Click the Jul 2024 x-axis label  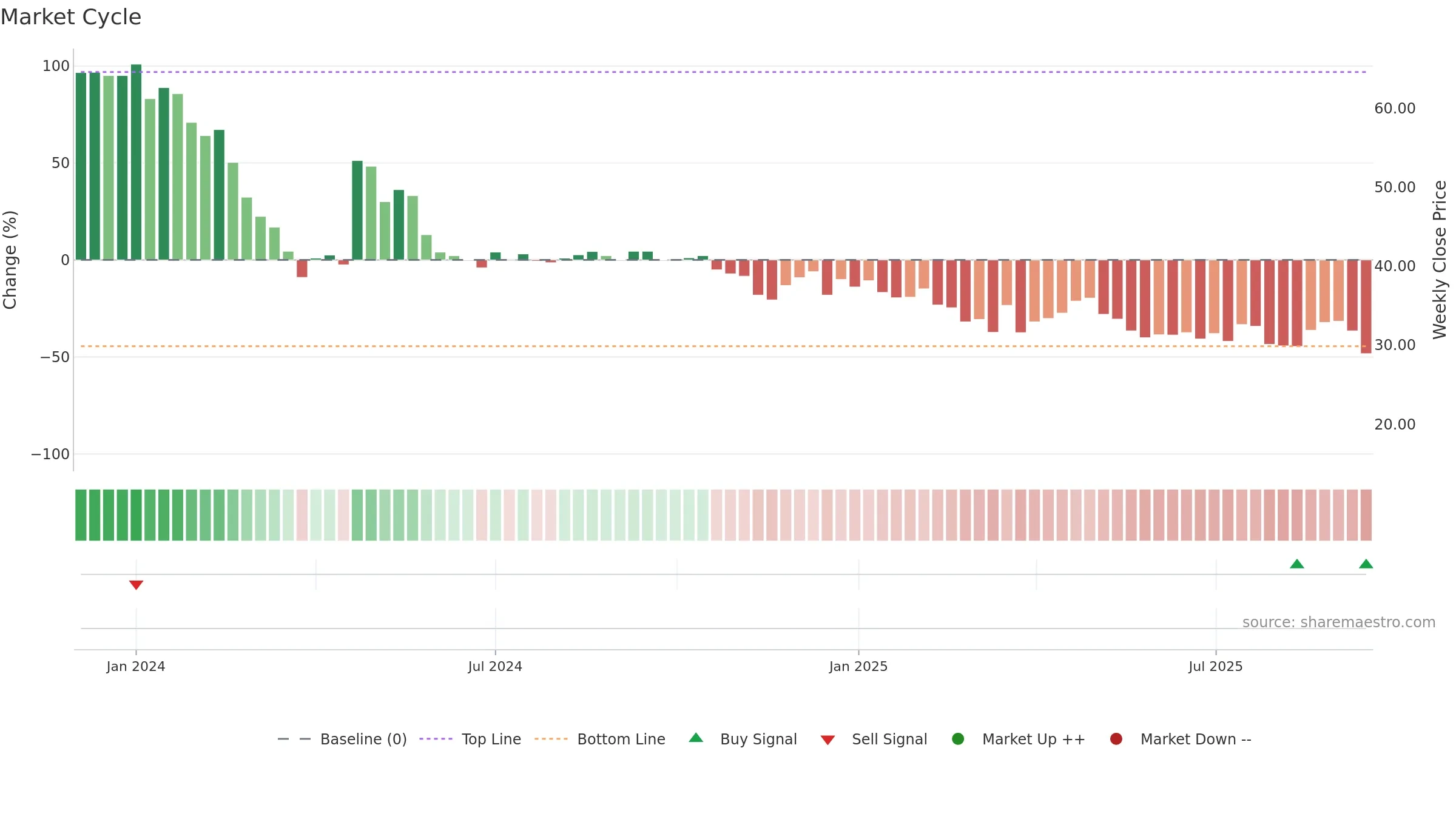coord(495,667)
